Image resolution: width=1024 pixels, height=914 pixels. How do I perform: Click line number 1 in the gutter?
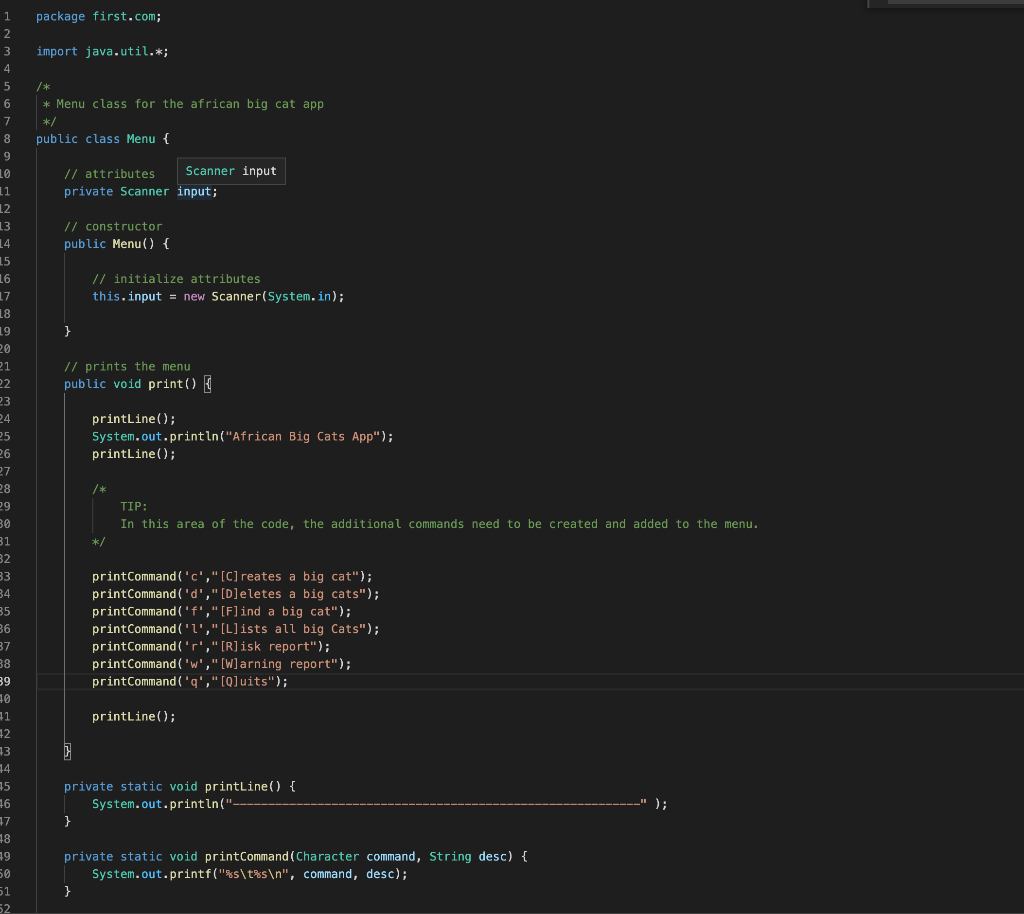point(7,16)
